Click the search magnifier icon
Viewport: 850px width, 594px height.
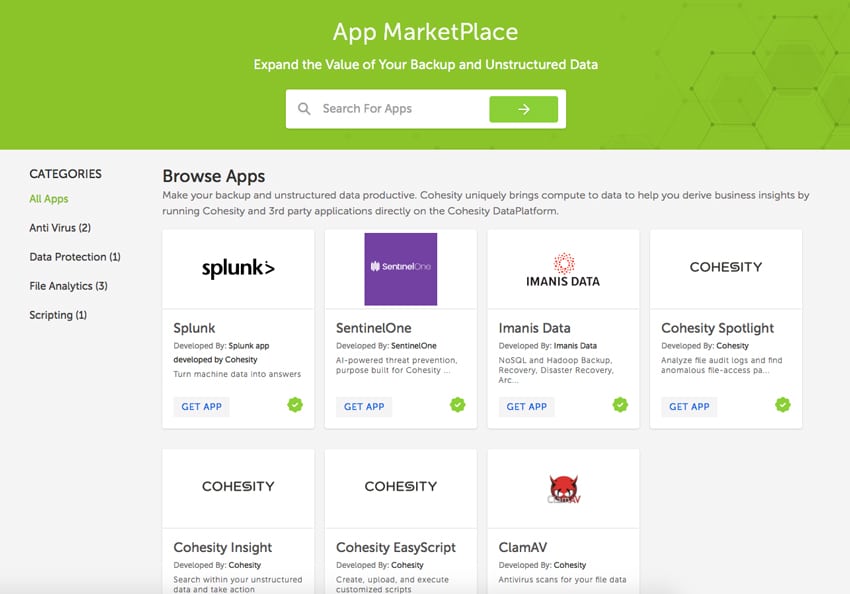tap(304, 109)
